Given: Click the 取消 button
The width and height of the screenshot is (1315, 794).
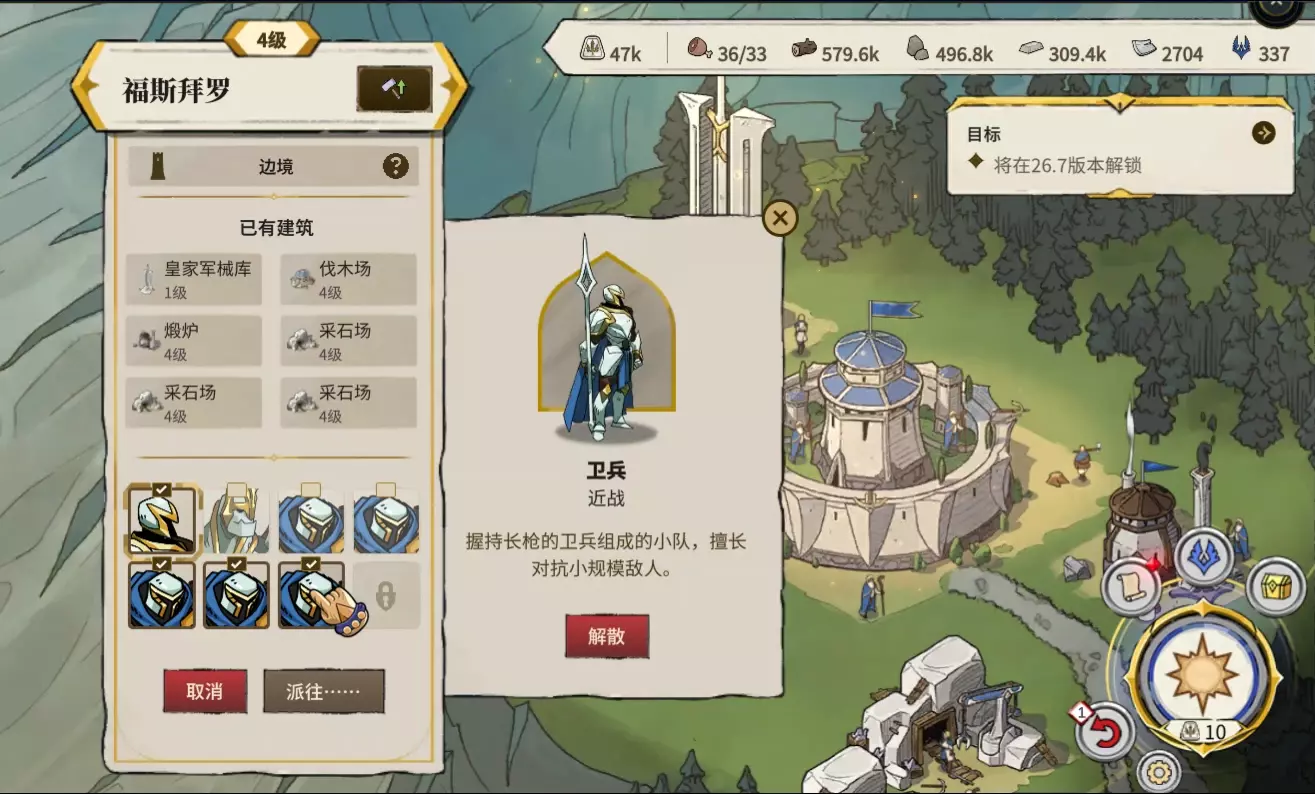Looking at the screenshot, I should point(205,691).
